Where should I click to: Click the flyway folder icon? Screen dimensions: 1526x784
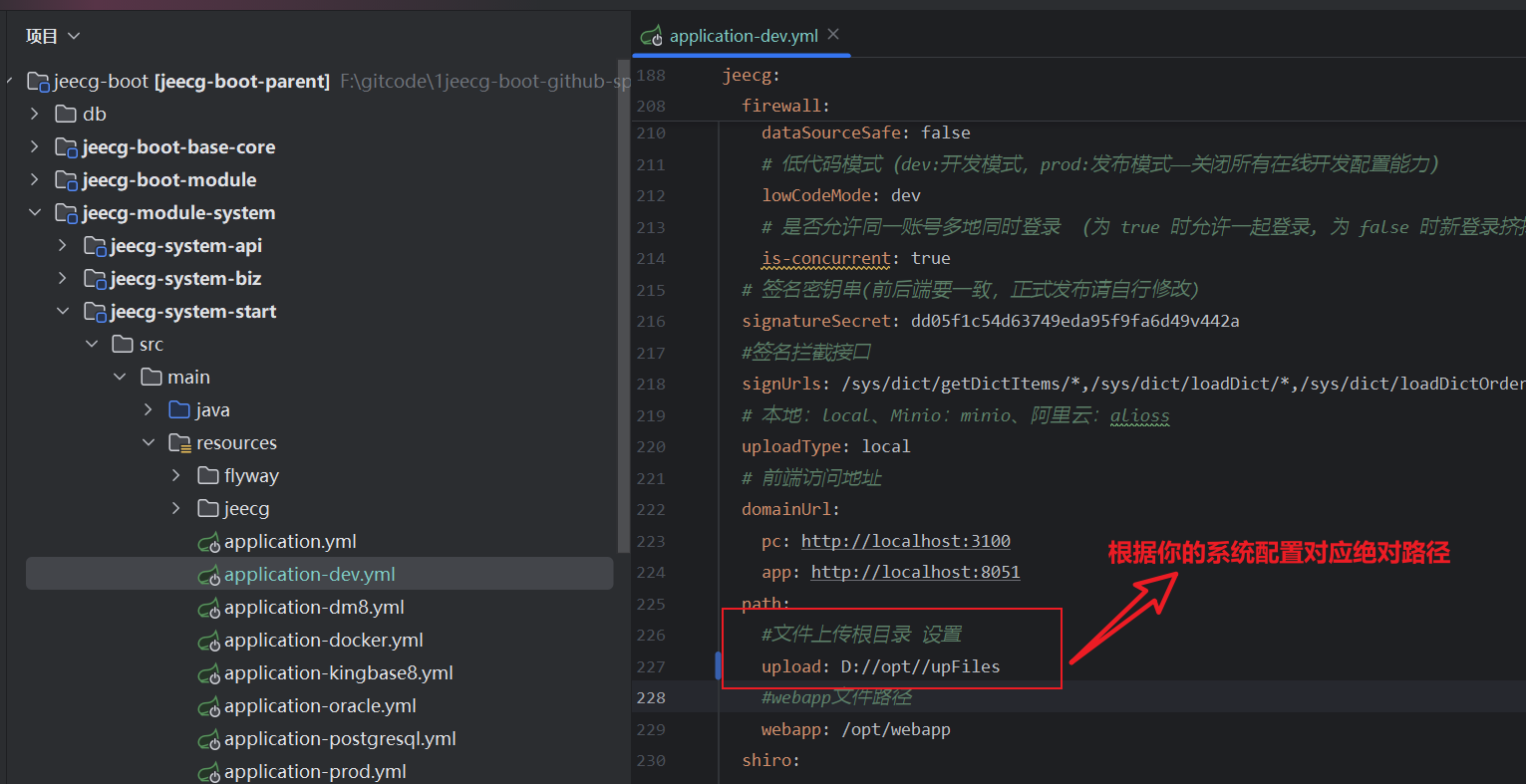click(208, 475)
